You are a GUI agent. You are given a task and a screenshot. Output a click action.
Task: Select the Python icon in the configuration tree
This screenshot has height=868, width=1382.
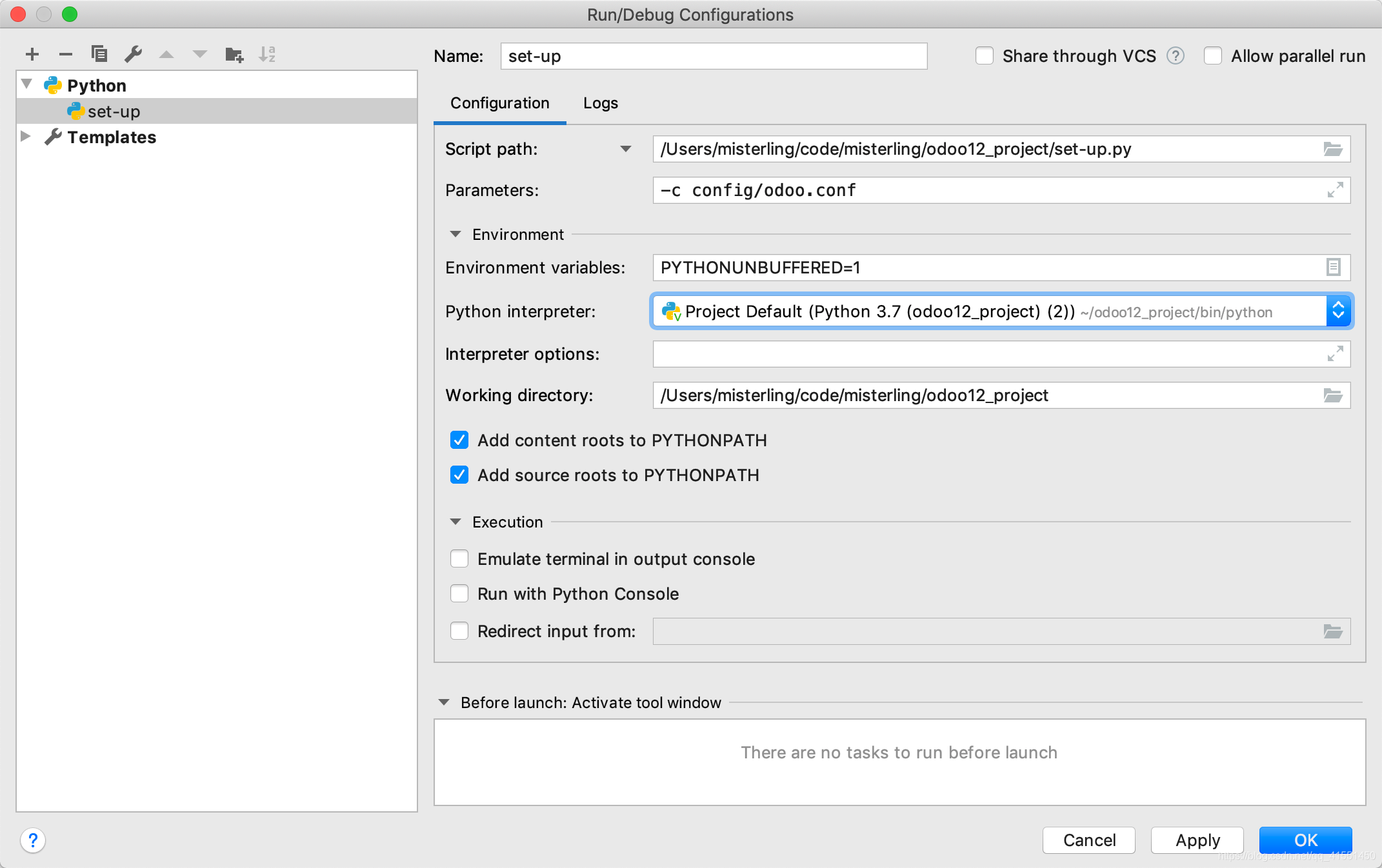(53, 85)
